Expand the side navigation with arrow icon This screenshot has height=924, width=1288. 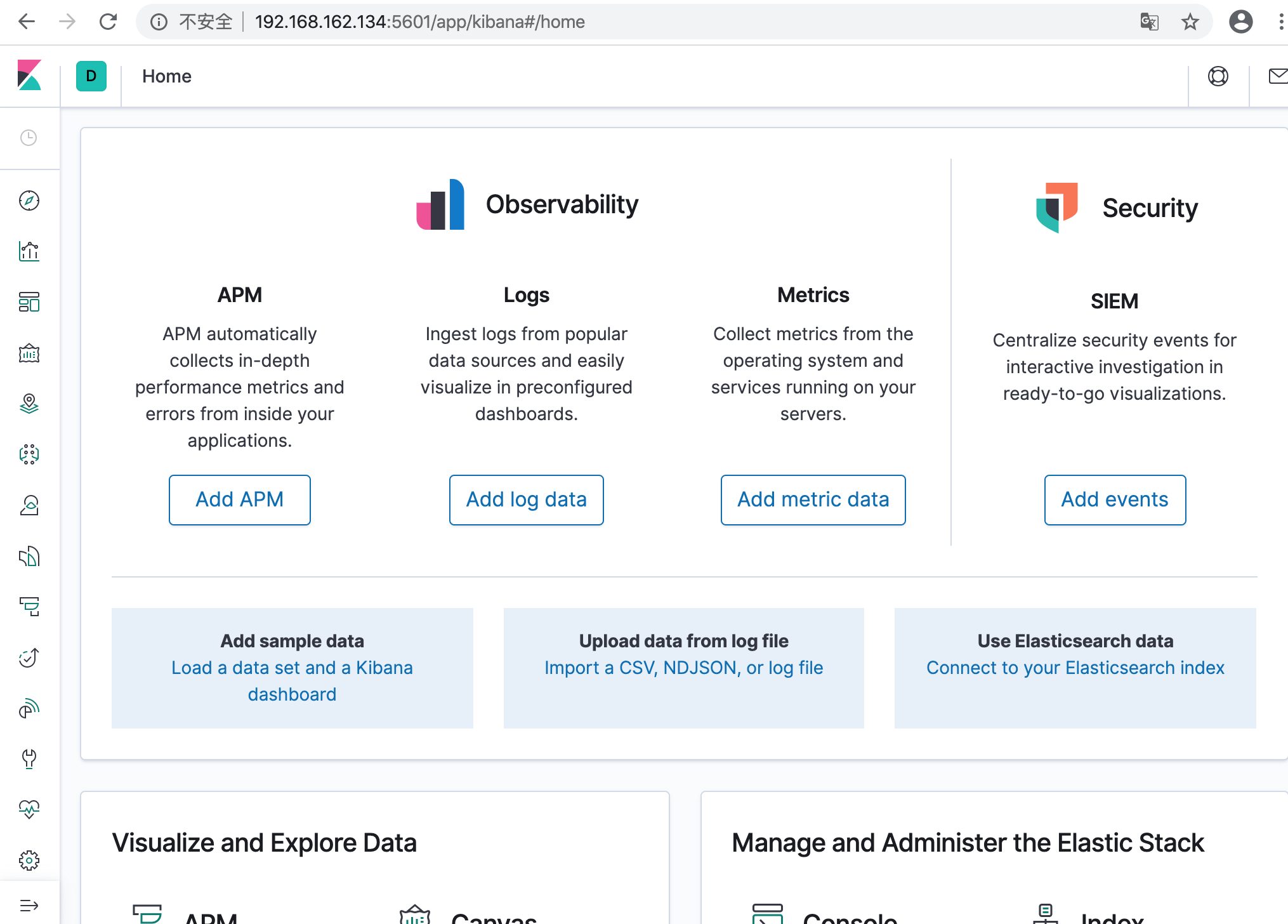click(29, 905)
